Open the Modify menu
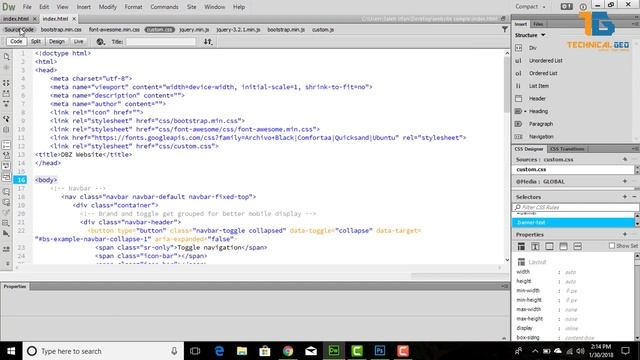 [x=107, y=7]
